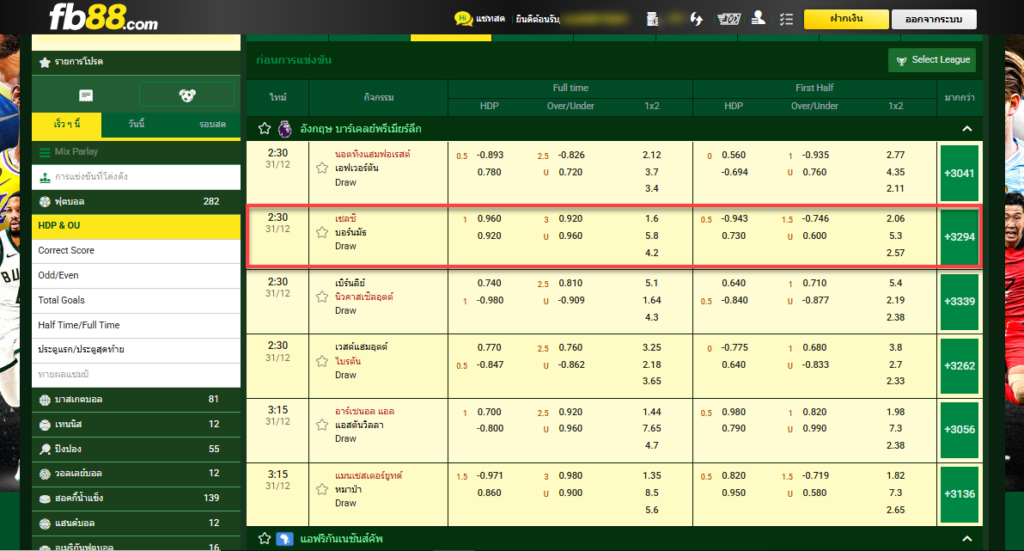Viewport: 1024px width, 551px height.
Task: Favorite the Chelsea vs Bournemouth match star
Action: pos(321,232)
